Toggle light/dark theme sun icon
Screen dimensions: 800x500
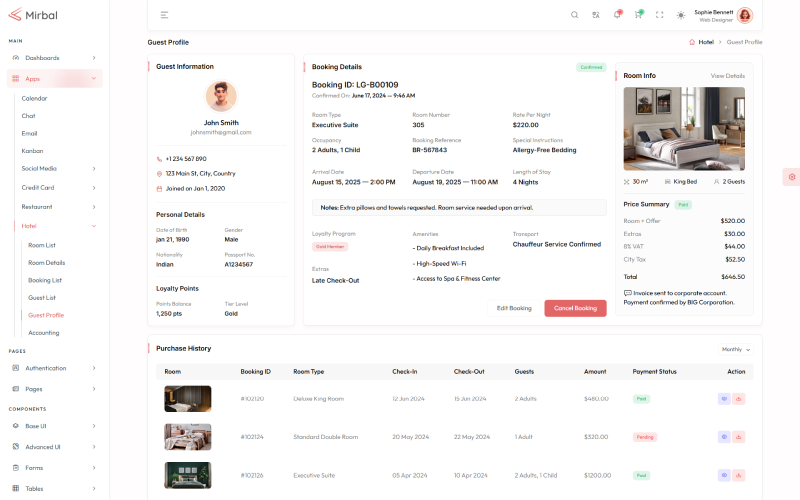click(x=681, y=15)
